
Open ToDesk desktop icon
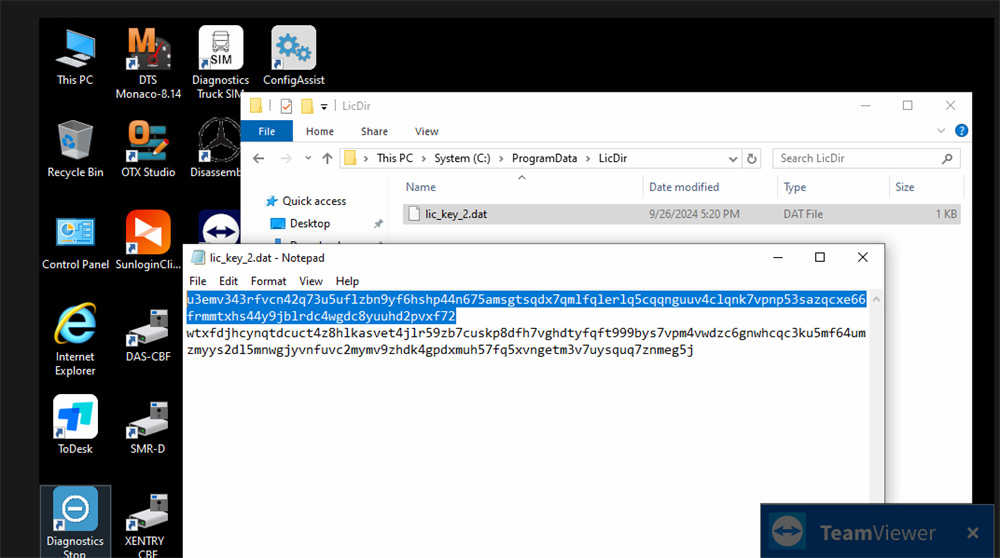click(75, 424)
